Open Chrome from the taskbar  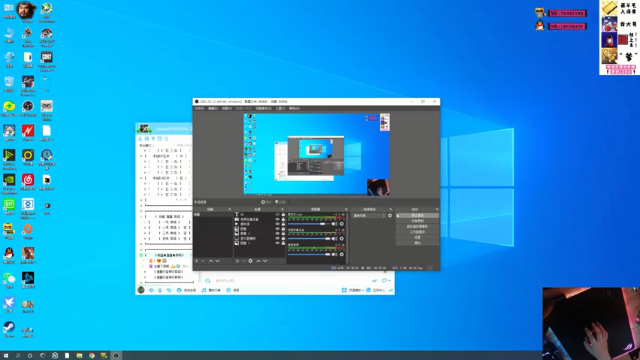pos(92,356)
